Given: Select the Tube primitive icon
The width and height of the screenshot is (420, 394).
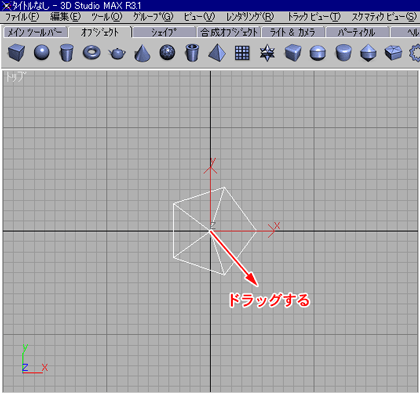Looking at the screenshot, I should 192,53.
